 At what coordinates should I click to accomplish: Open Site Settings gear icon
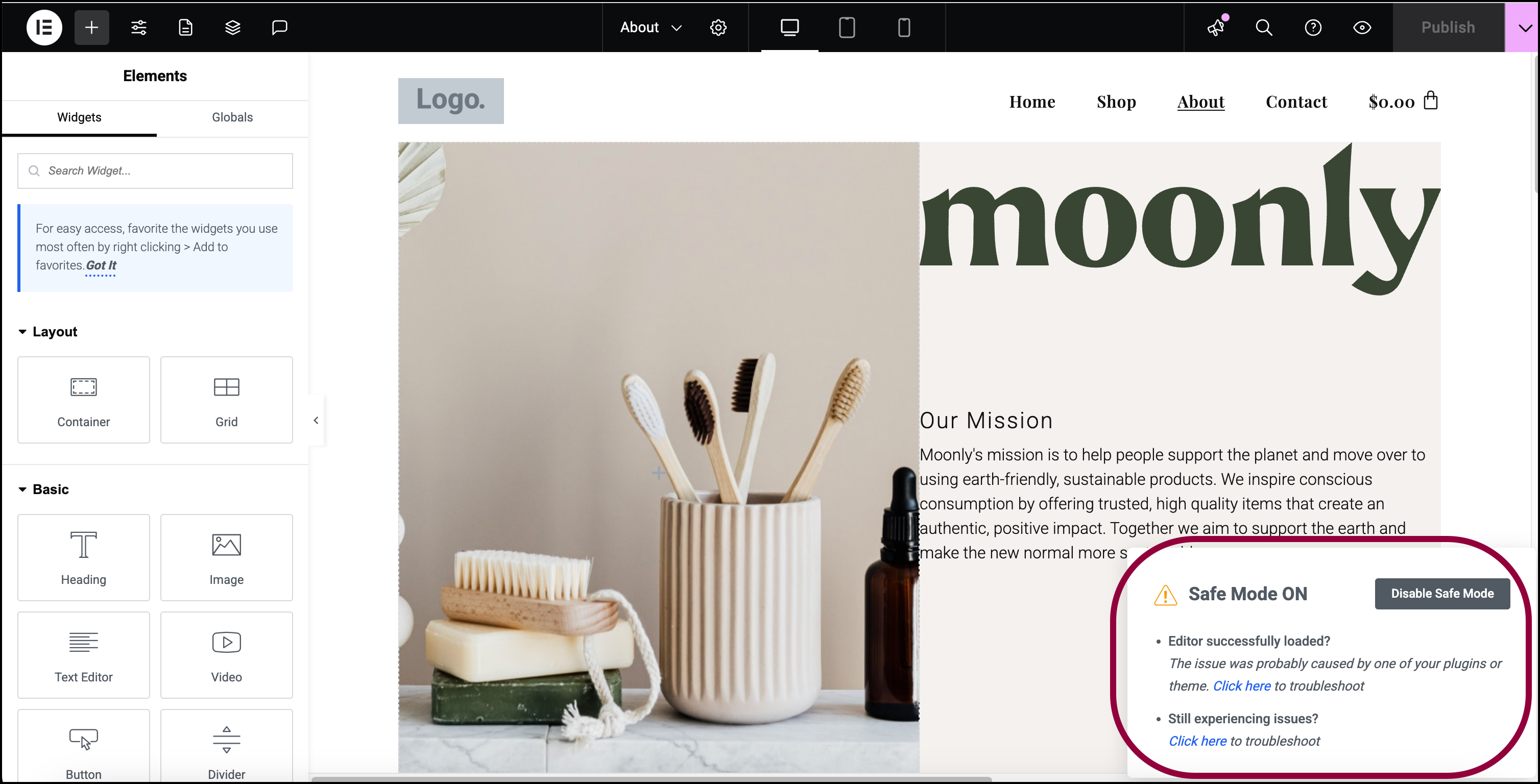point(719,27)
